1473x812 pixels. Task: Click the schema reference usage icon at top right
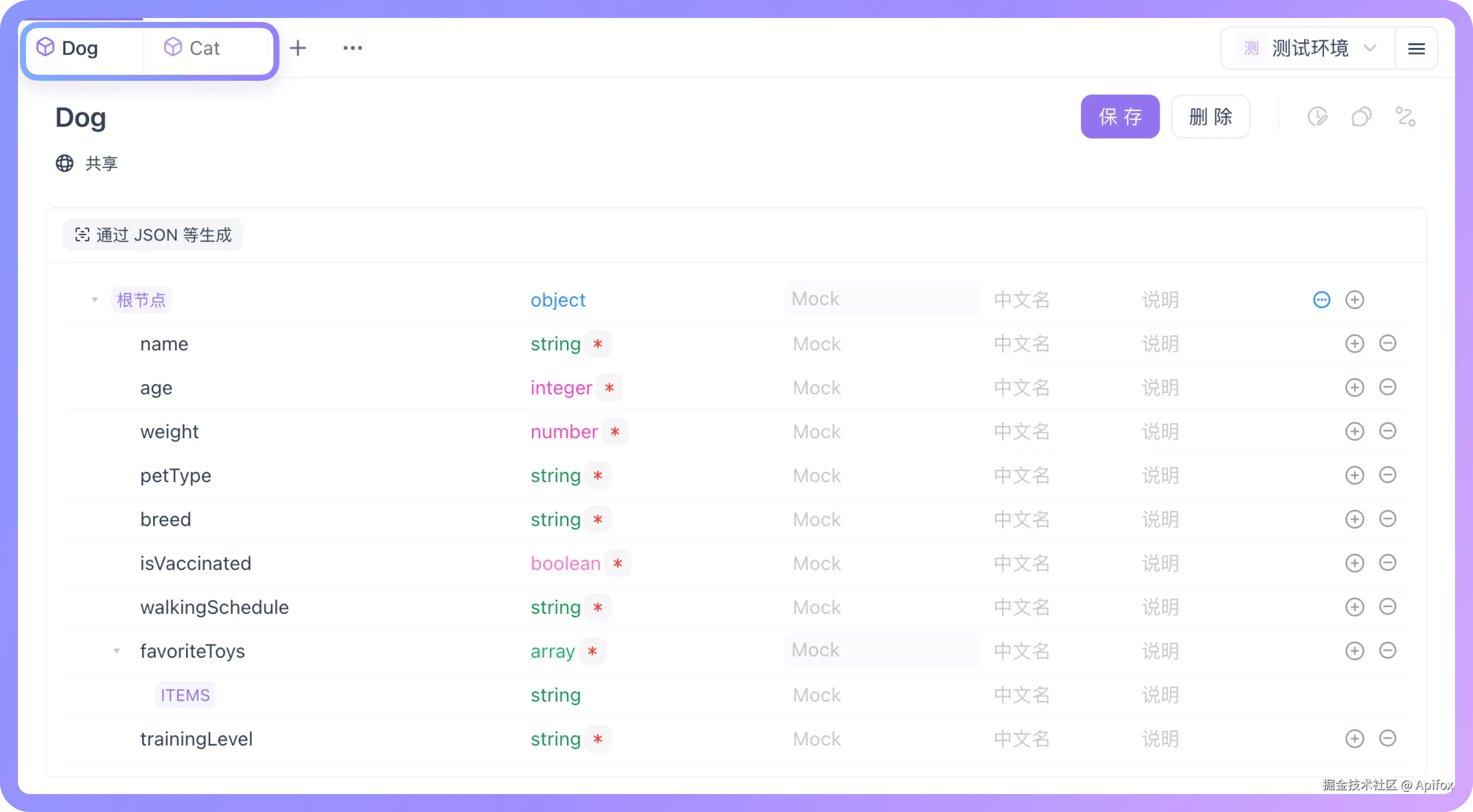[1406, 117]
